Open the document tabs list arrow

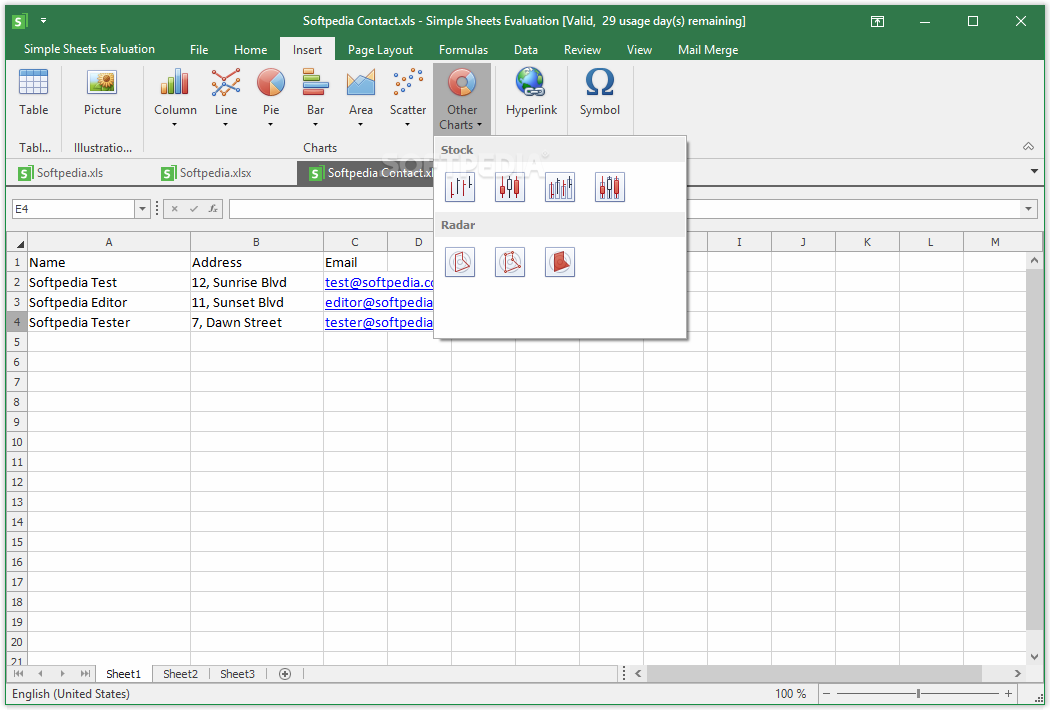click(1035, 171)
